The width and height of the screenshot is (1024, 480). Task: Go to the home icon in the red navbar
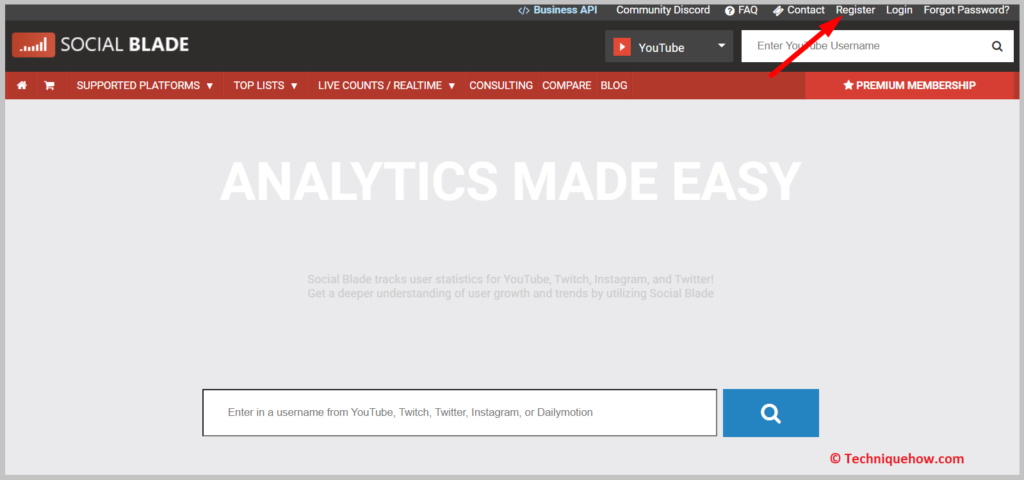click(x=22, y=86)
